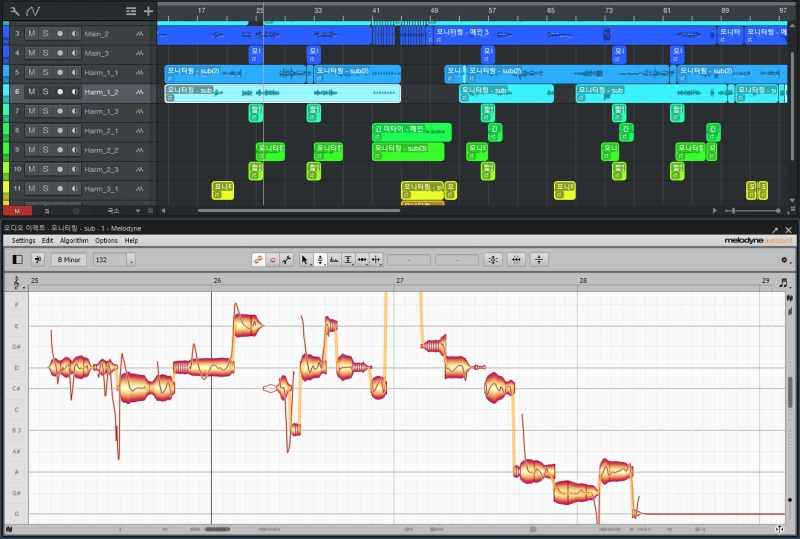Open the tempo 132 dropdown
Viewport: 800px width, 539px height.
(114, 260)
